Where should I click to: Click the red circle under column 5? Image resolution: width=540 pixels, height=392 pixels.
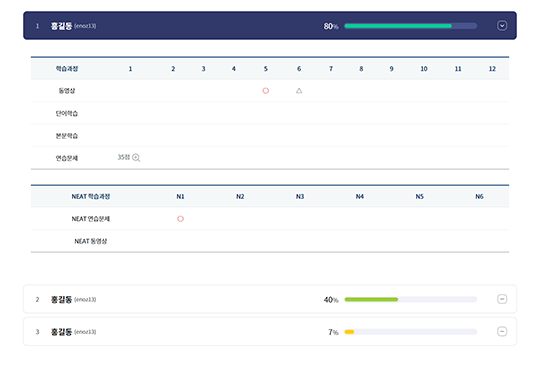pos(266,91)
